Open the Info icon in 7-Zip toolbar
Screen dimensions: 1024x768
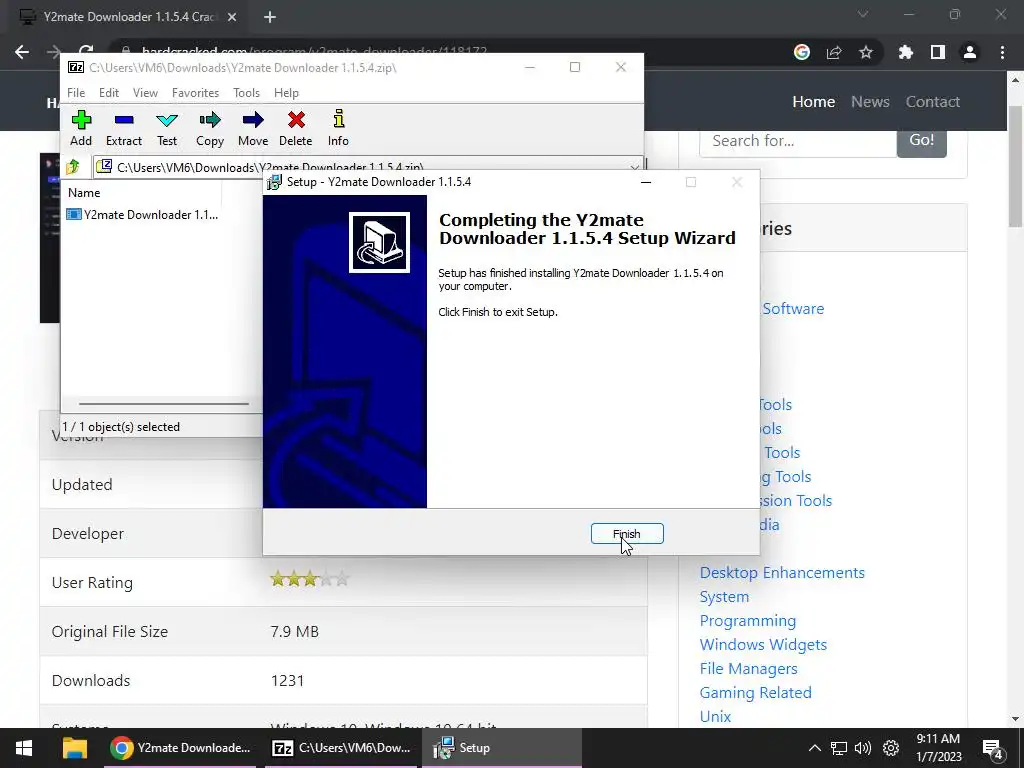click(x=338, y=120)
